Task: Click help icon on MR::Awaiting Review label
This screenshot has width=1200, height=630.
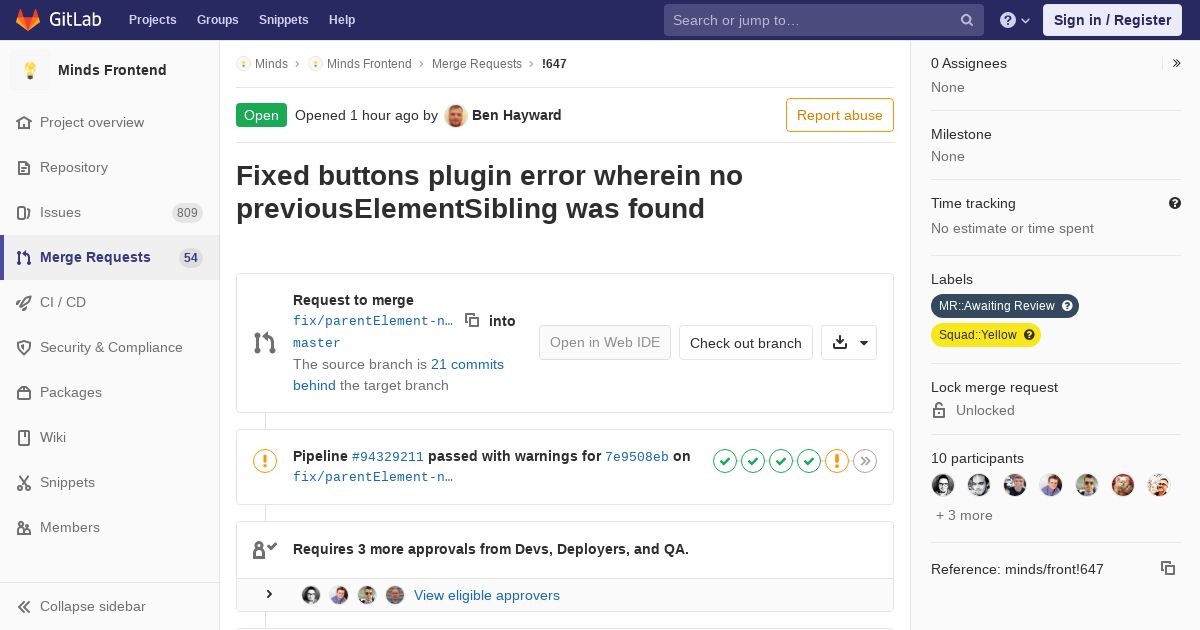Action: point(1067,306)
